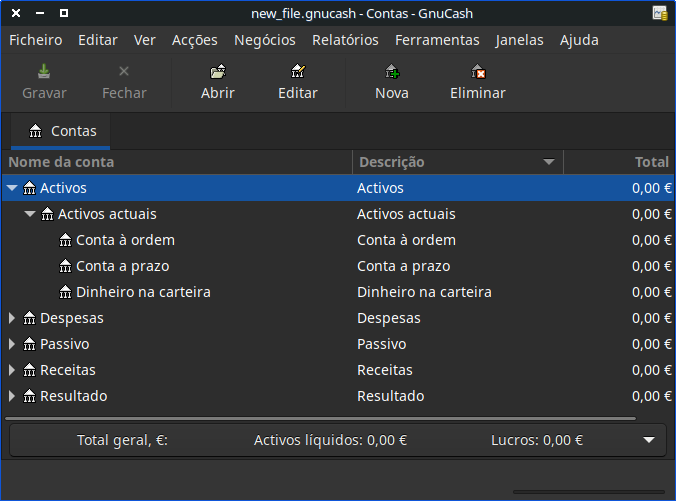Click the bank icon beside Dinheiro na carteira
676x501 pixels.
click(x=66, y=292)
